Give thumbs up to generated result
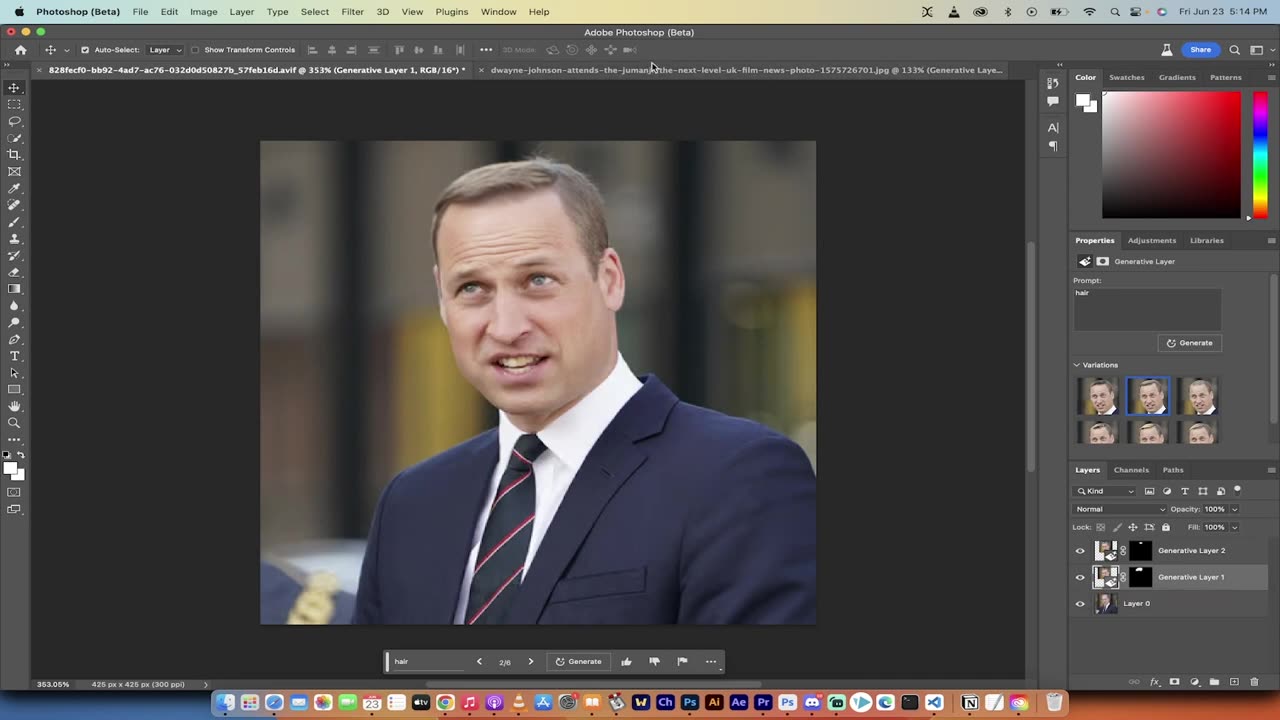 [626, 661]
